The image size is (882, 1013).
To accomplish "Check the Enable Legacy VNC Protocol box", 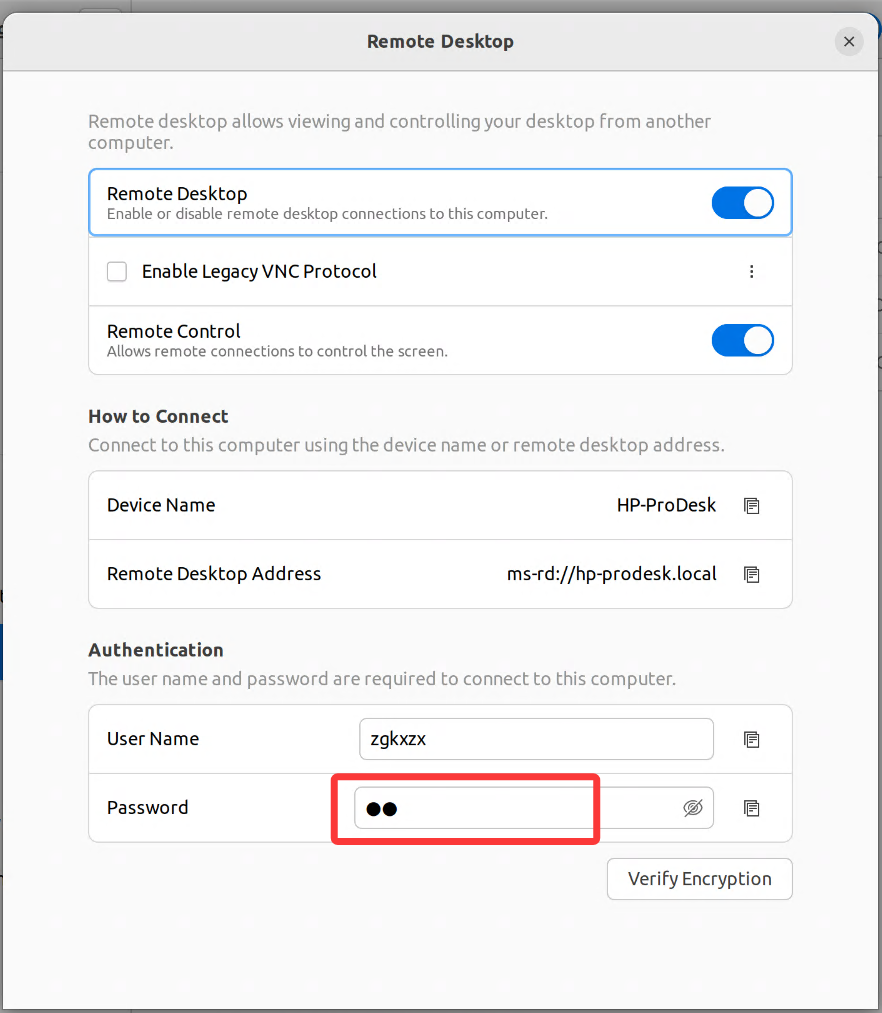I will coord(117,272).
